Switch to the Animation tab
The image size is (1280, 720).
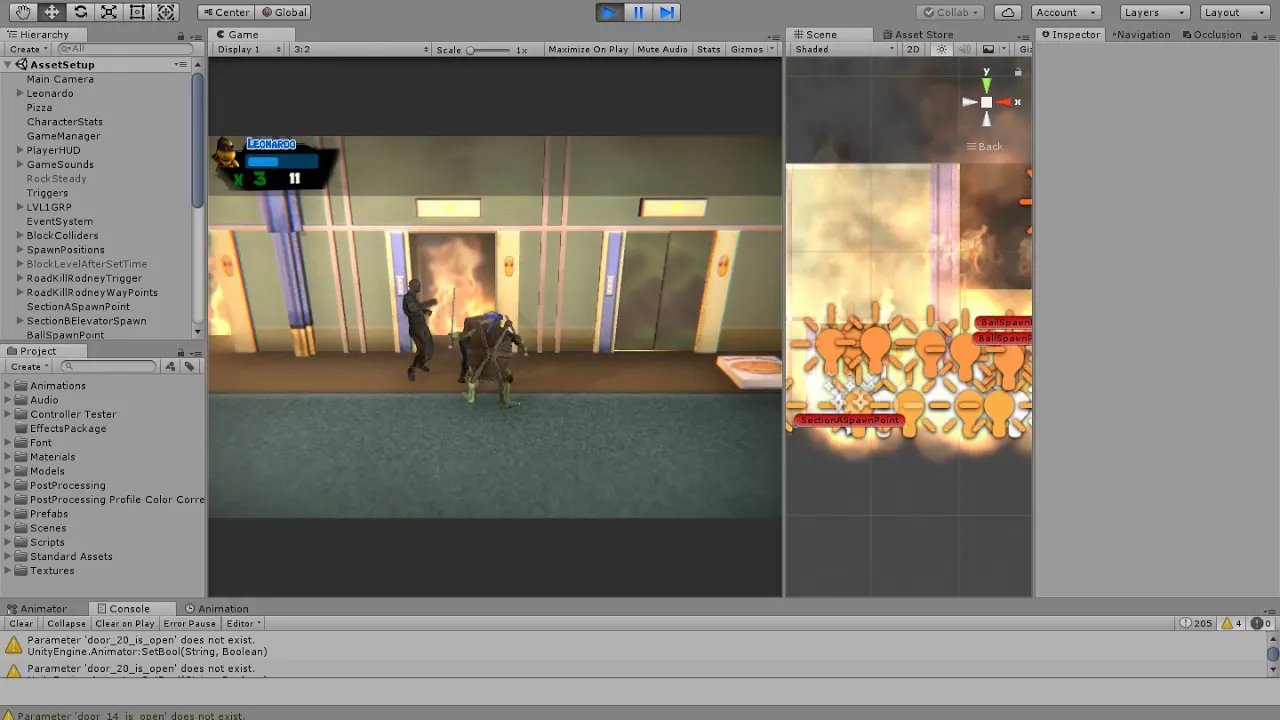coord(217,608)
